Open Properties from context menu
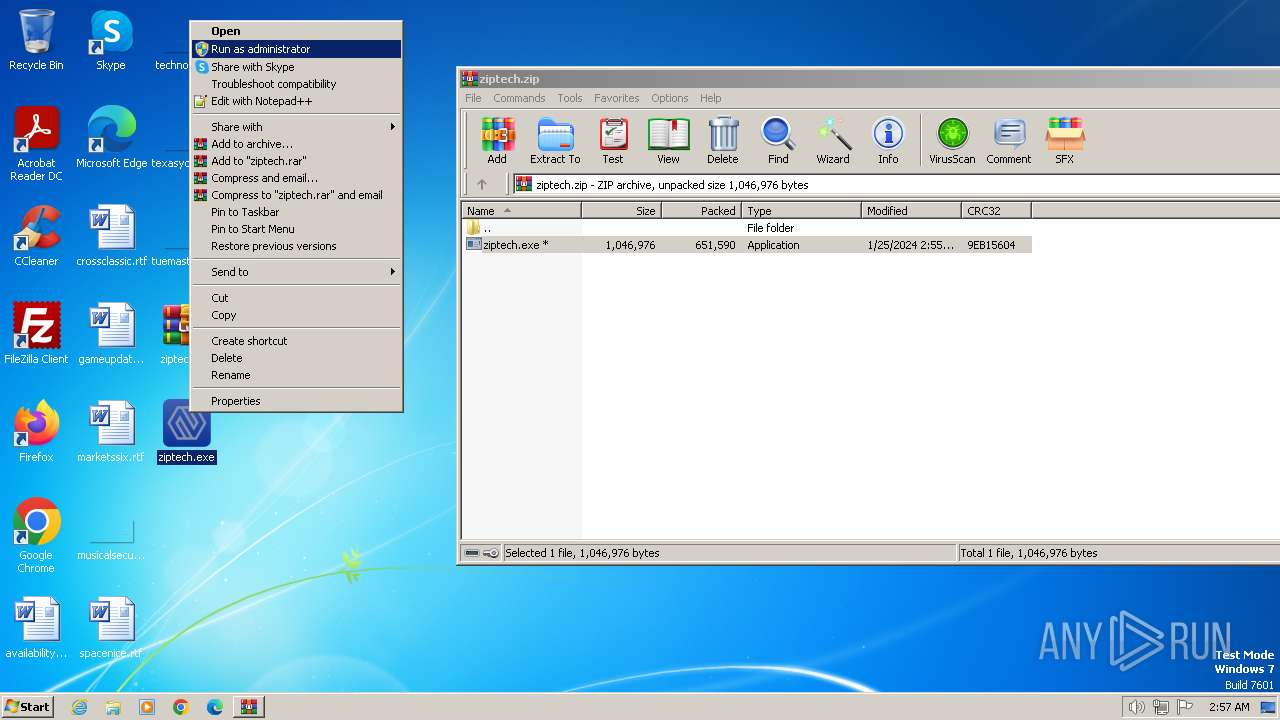This screenshot has width=1280, height=720. tap(297, 401)
